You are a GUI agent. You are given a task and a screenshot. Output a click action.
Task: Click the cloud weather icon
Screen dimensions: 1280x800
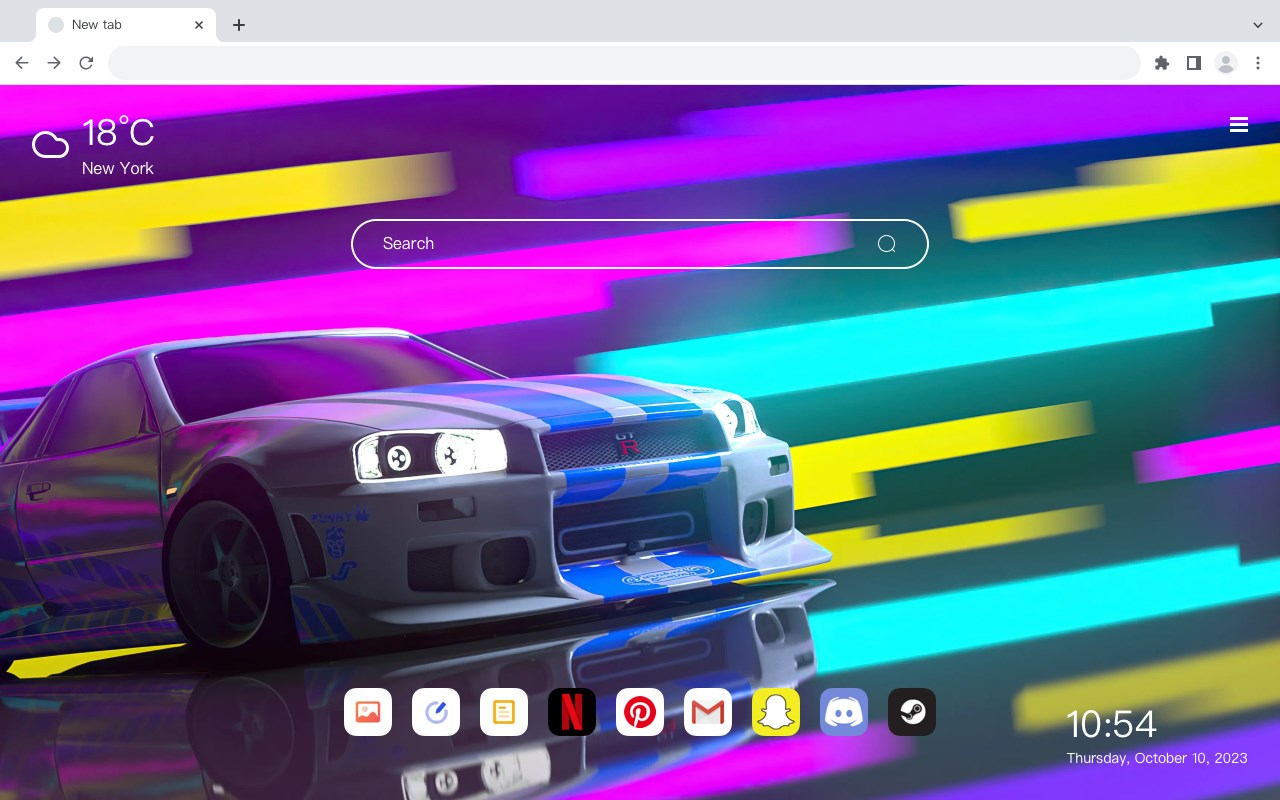coord(50,145)
